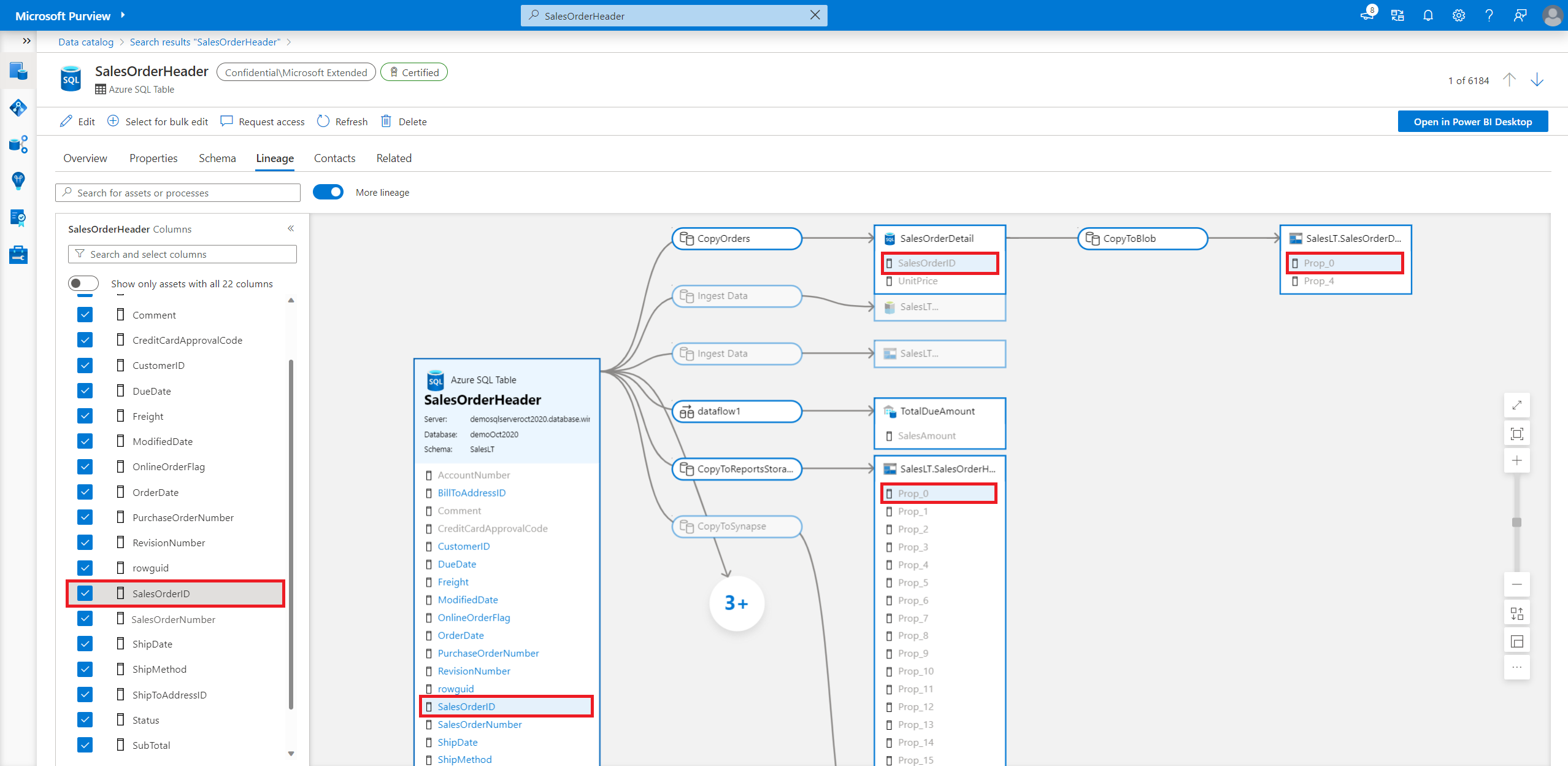Screen dimensions: 1568x766
Task: Open notifications bell icon
Action: (1428, 15)
